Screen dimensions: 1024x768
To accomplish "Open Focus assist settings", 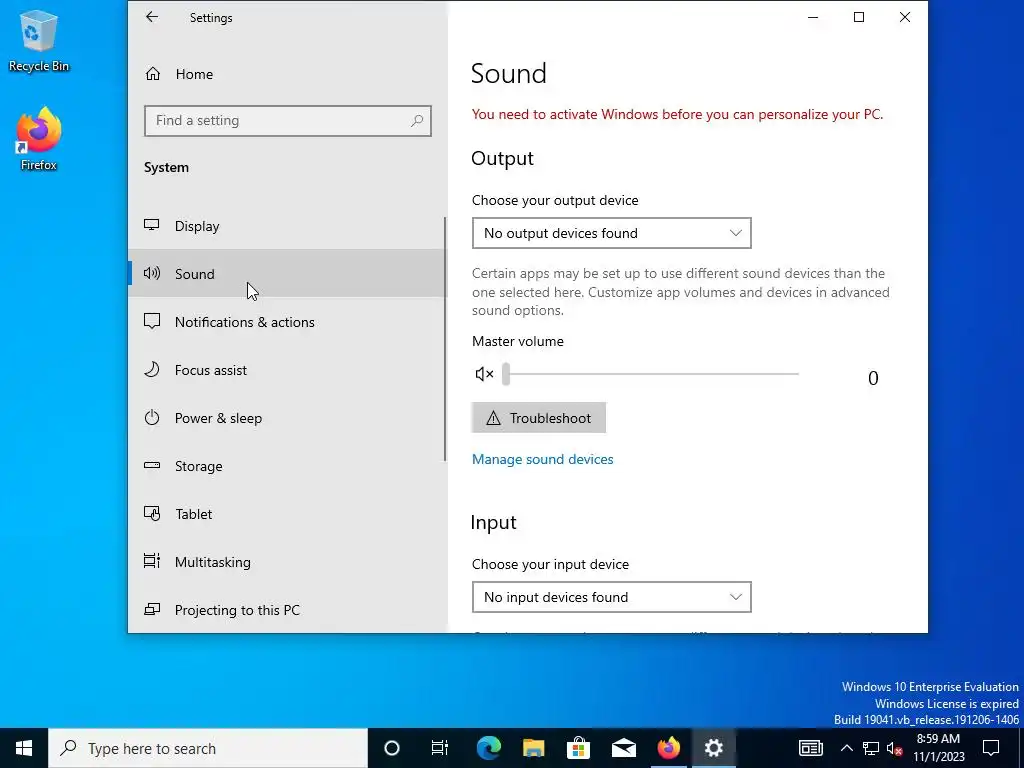I will (286, 370).
